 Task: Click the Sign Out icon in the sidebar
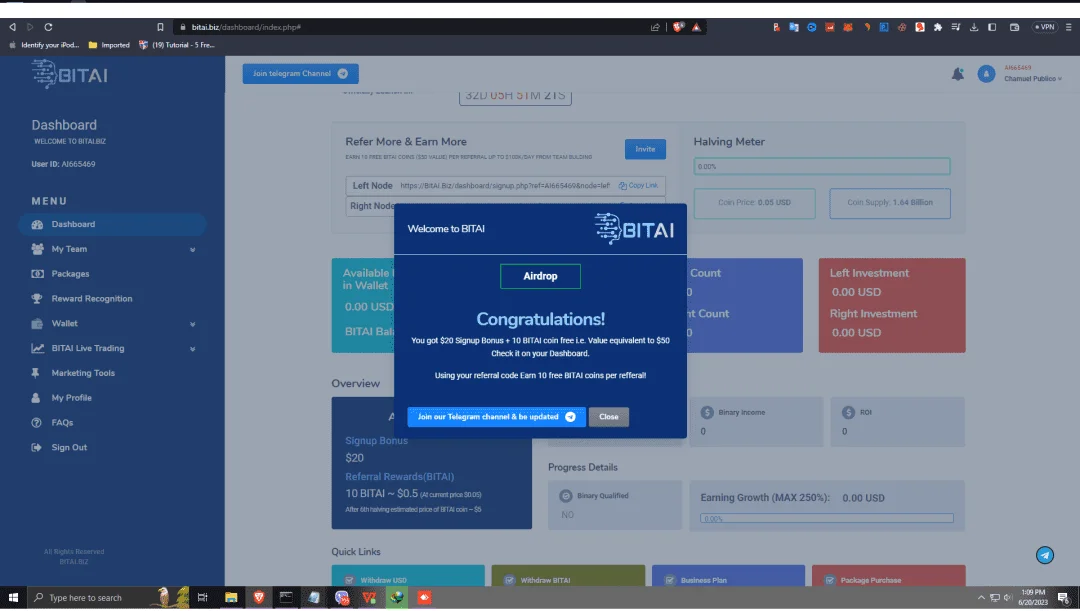coord(37,447)
